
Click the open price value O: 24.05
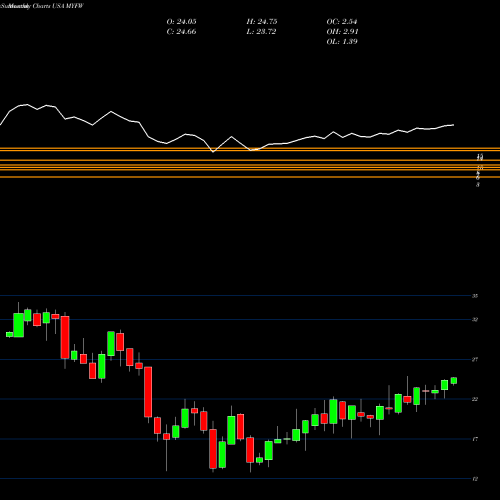pos(181,22)
